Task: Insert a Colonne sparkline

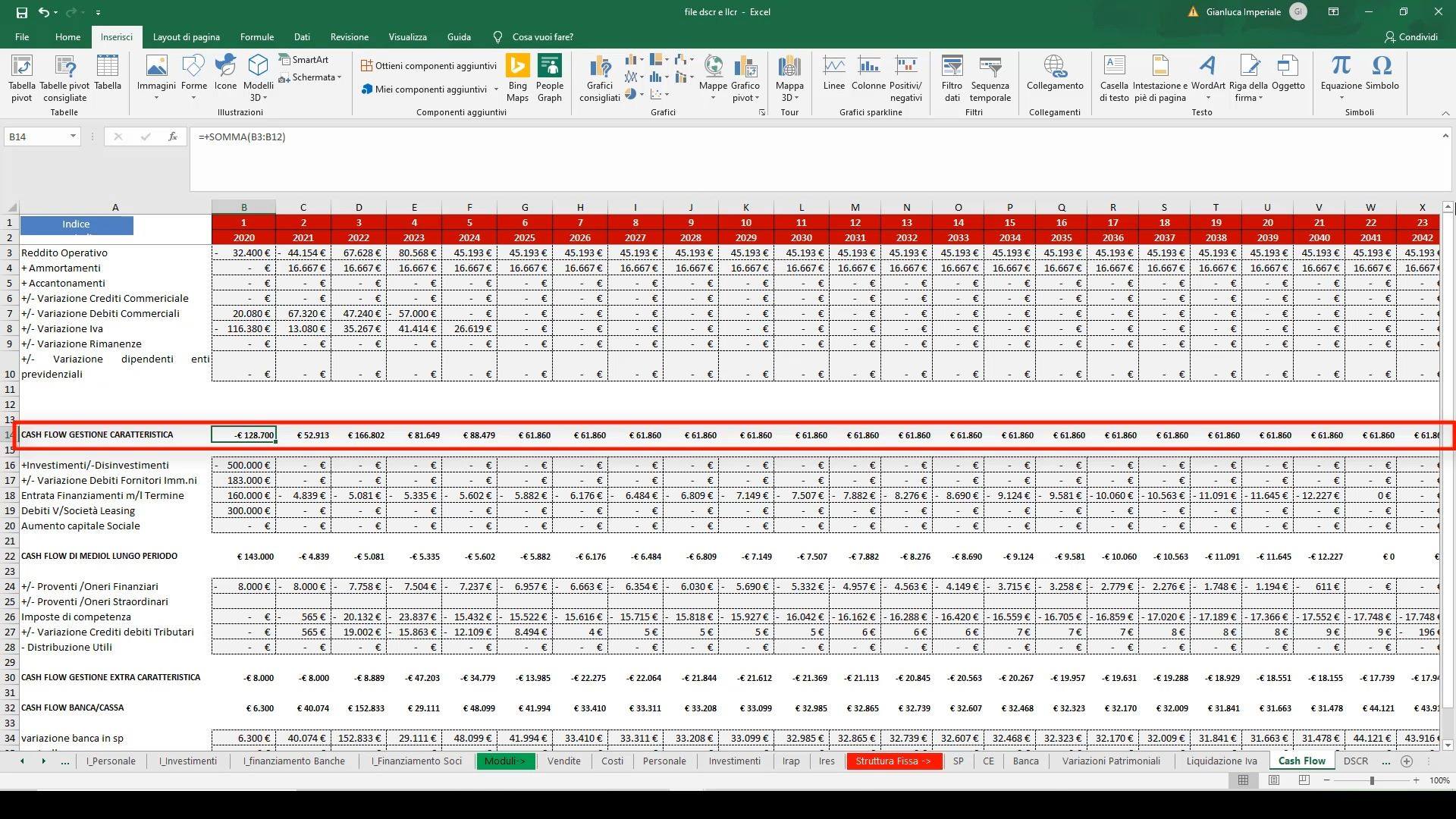Action: [868, 74]
